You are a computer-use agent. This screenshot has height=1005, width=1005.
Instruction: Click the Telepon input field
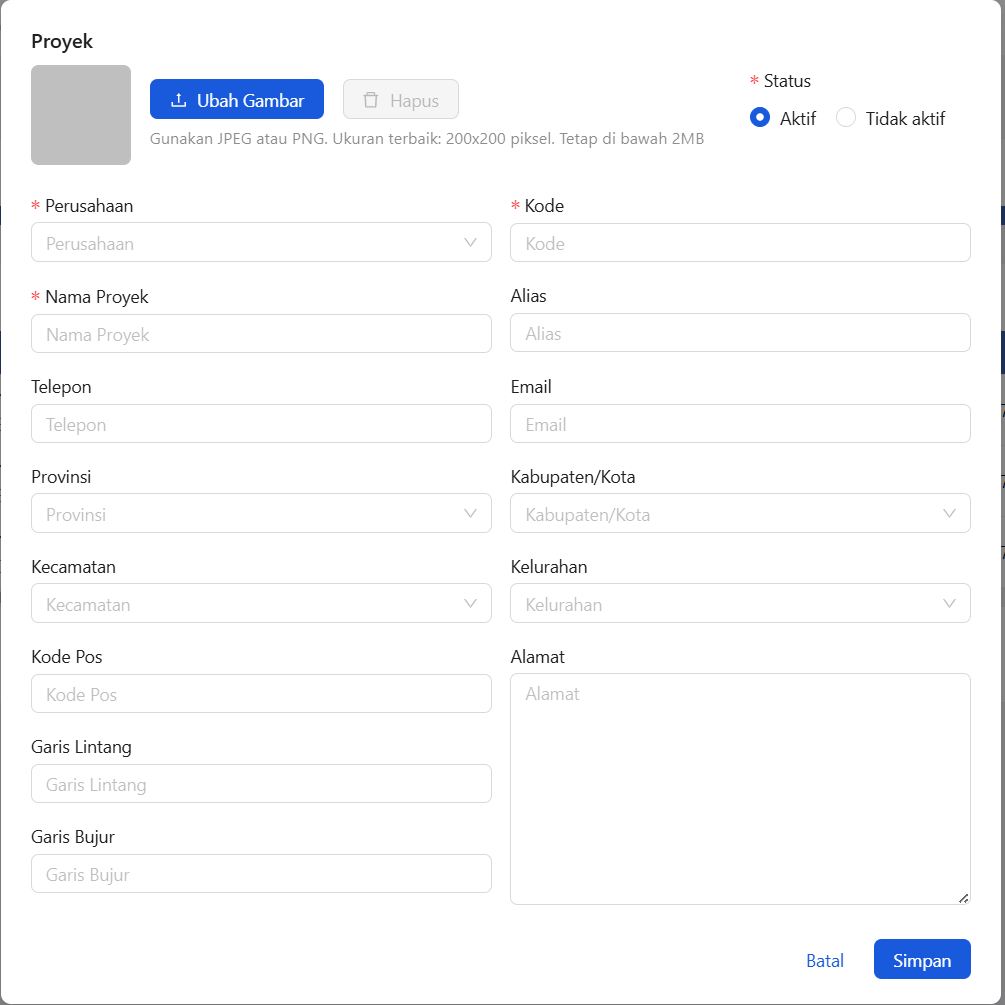point(261,424)
